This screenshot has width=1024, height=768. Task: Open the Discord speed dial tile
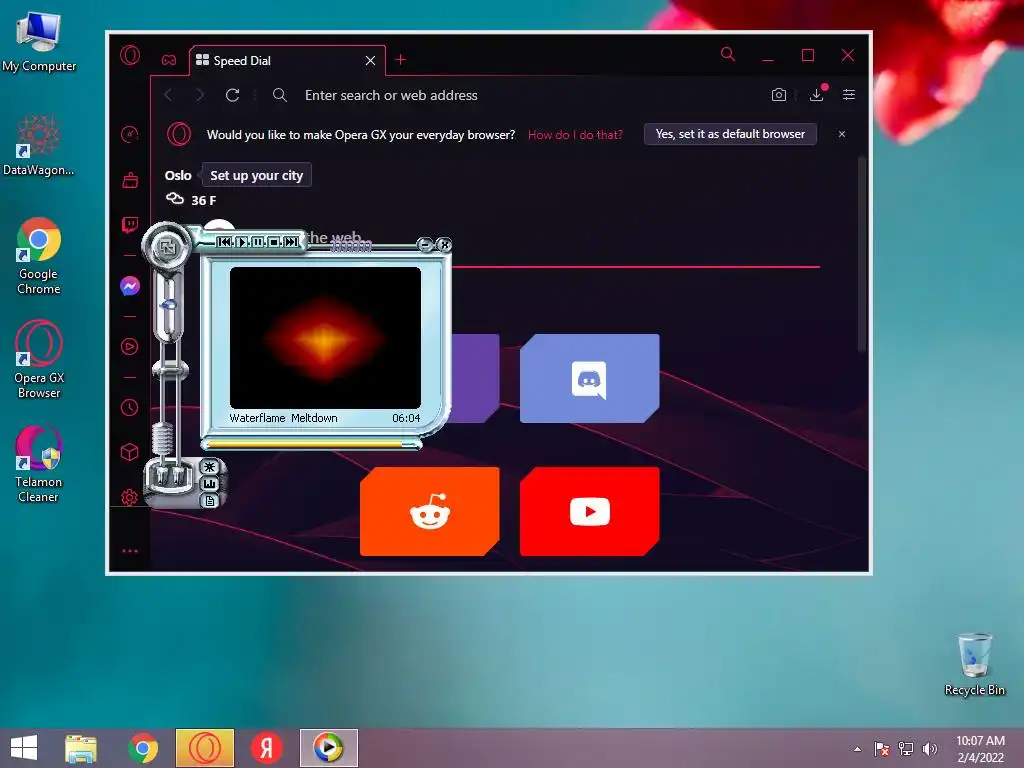590,379
